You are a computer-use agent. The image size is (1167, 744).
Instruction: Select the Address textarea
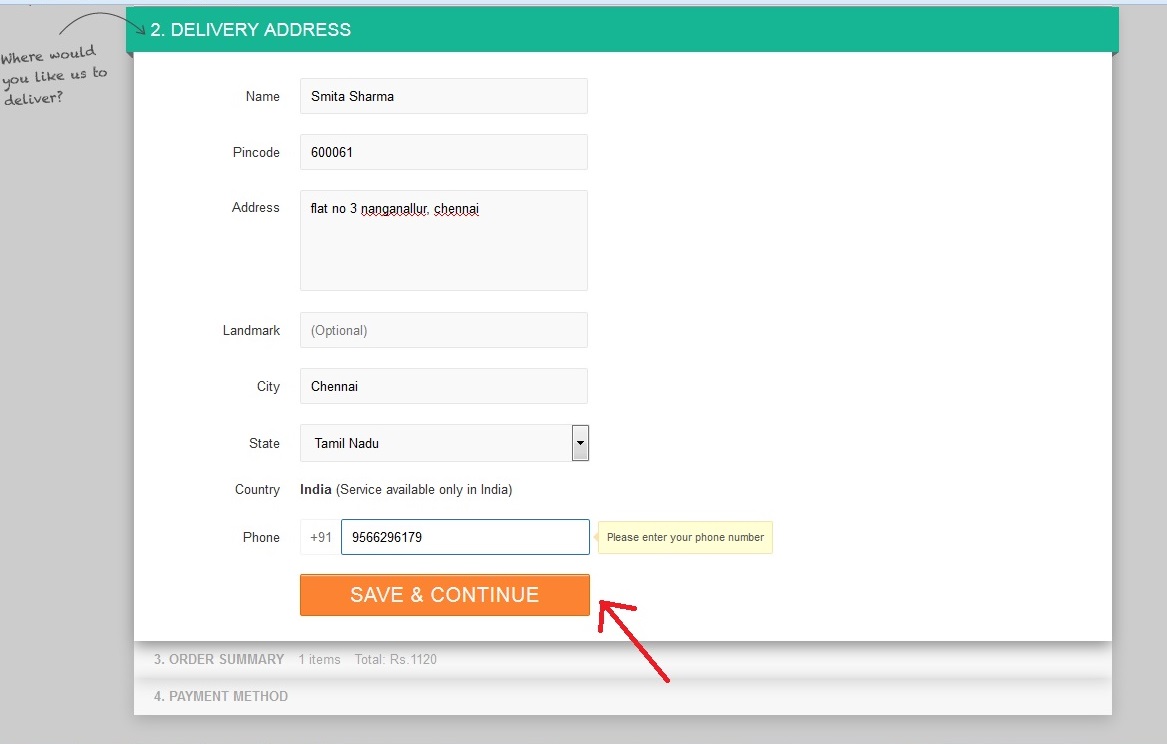coord(443,240)
